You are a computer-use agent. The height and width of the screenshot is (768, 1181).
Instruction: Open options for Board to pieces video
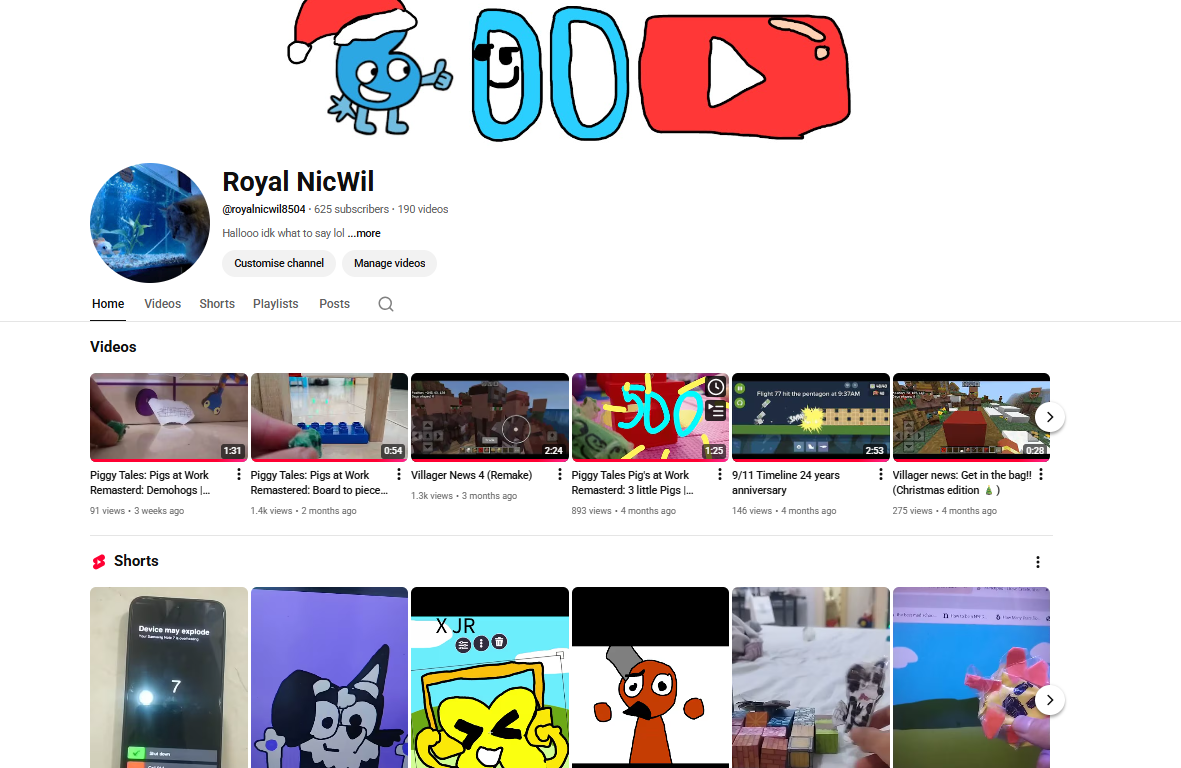[399, 474]
